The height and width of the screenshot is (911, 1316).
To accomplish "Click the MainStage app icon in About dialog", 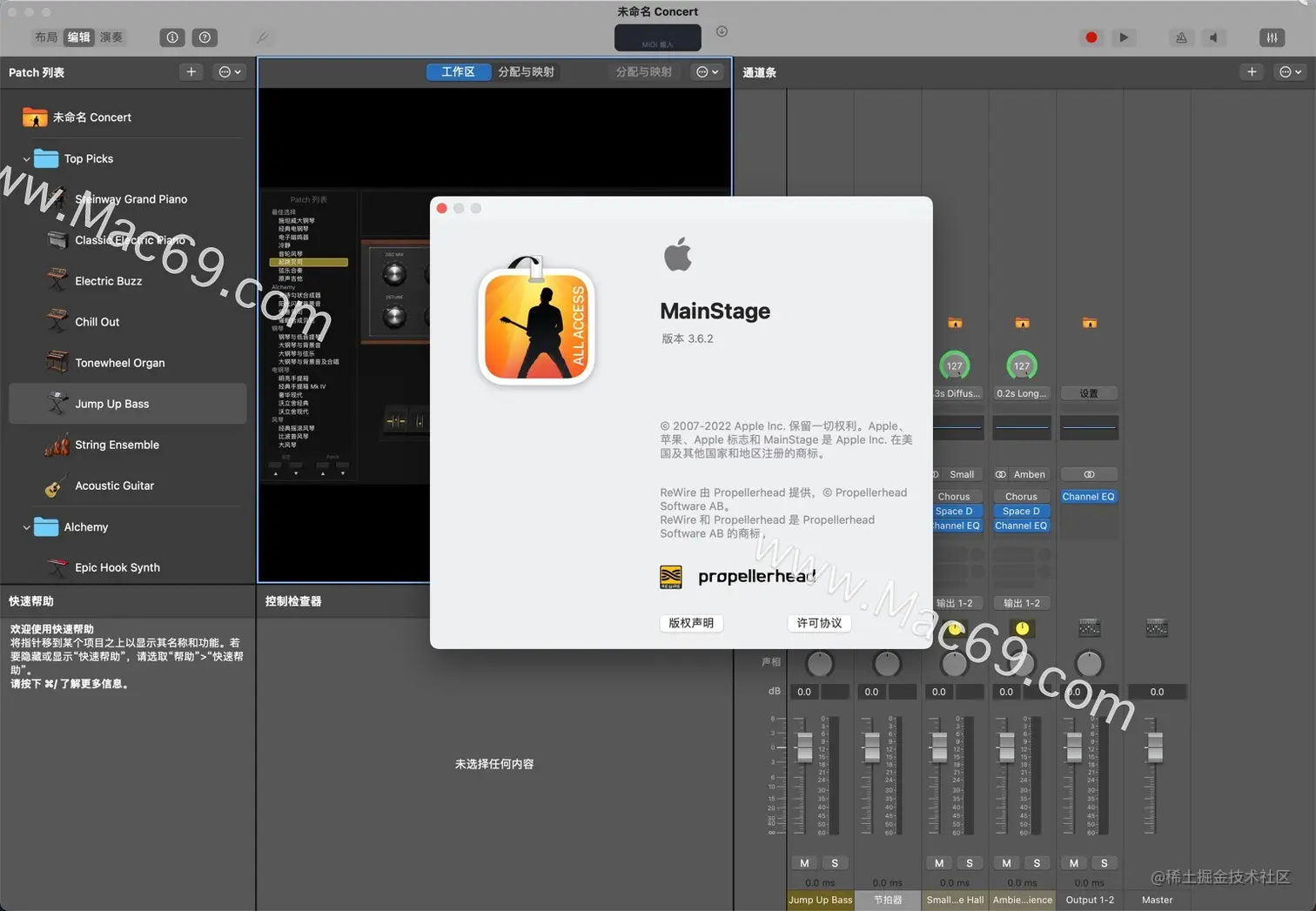I will pos(536,321).
